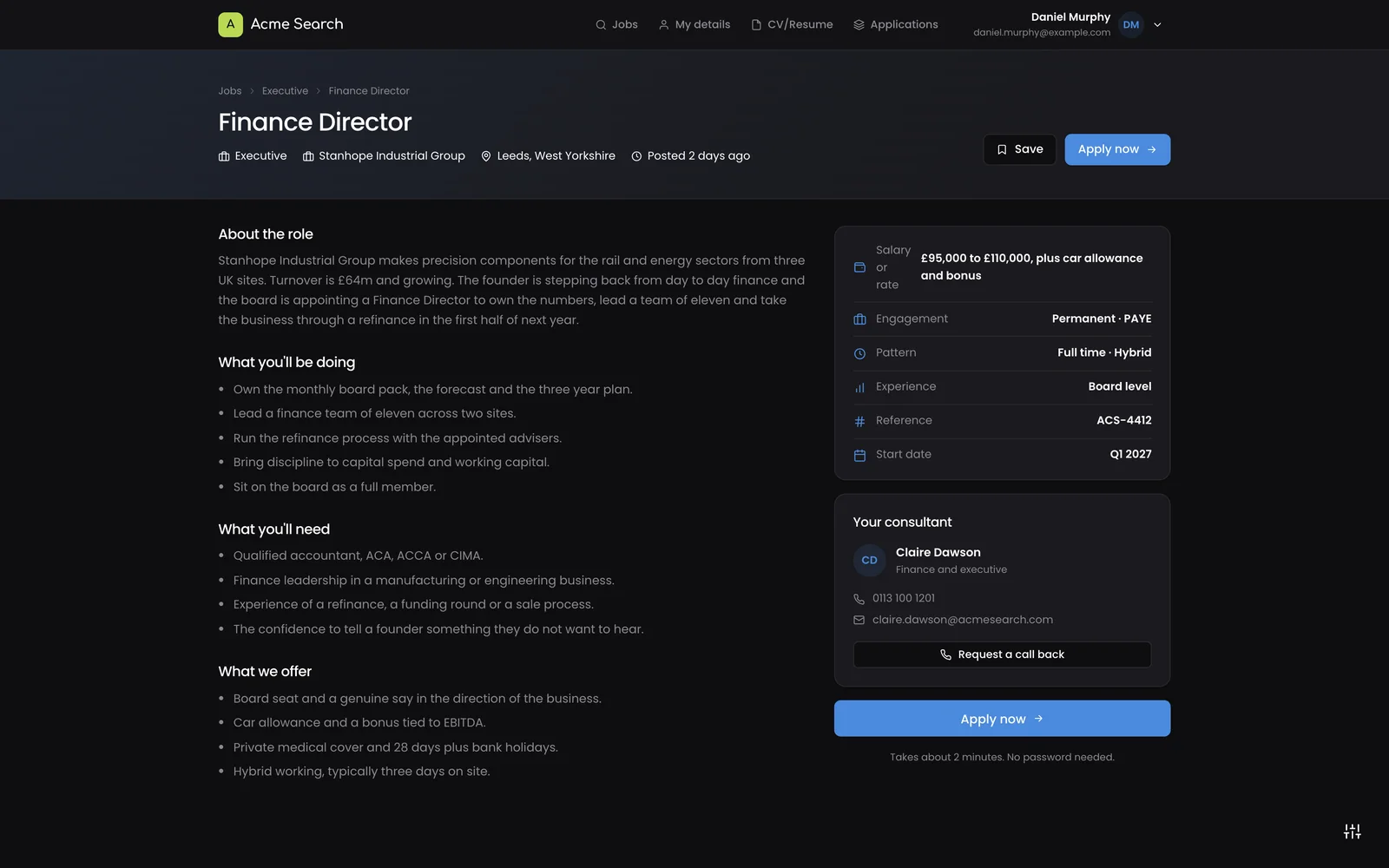
Task: Click the Apply now button in header
Action: pos(1117,149)
